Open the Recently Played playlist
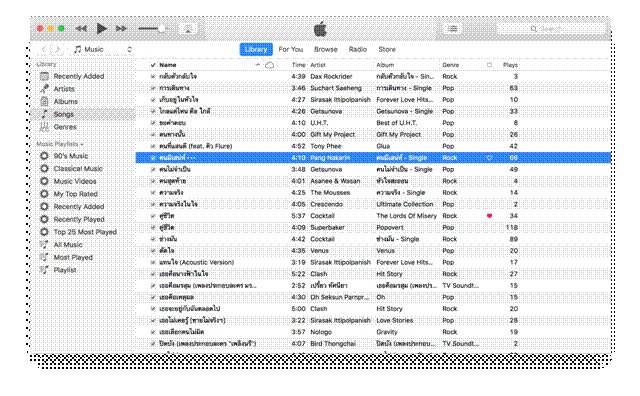The image size is (640, 396). 79,219
